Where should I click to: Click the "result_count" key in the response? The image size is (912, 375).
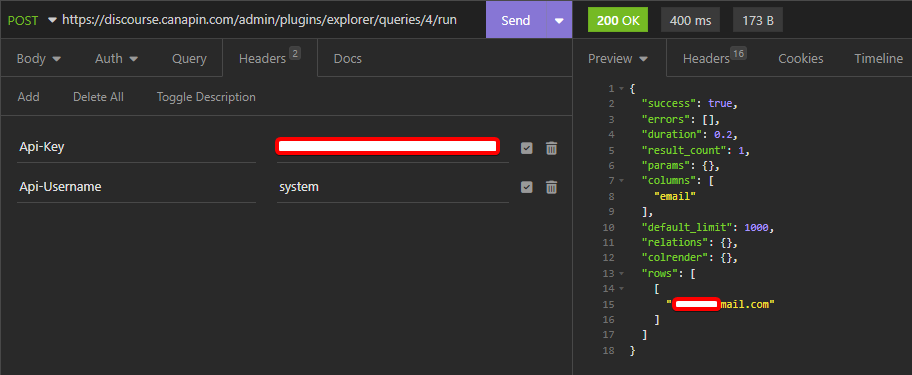[x=684, y=150]
